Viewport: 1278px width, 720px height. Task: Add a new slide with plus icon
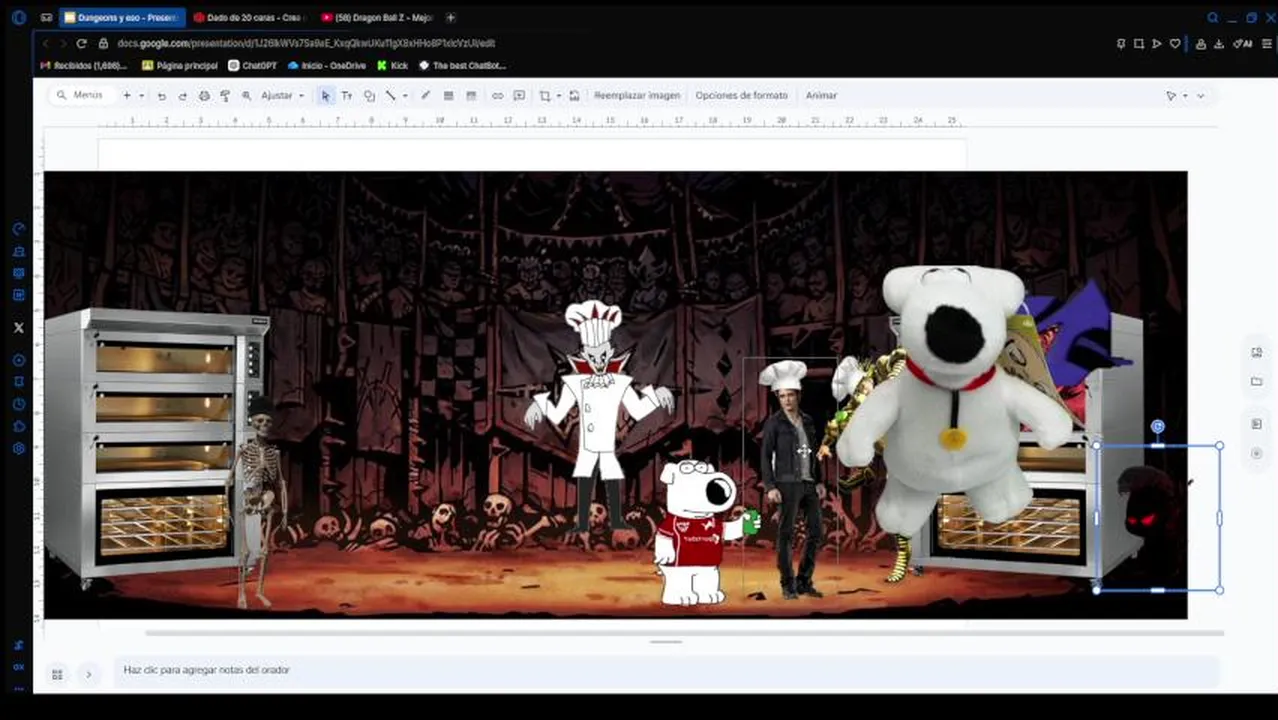pos(127,95)
